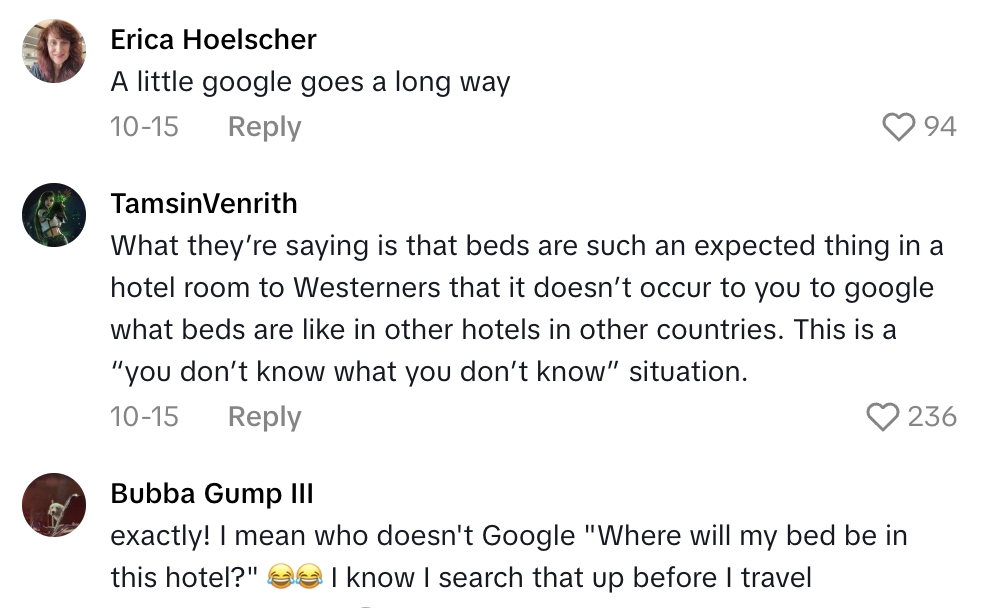
Task: Open Erica Hoelscher's profile avatar
Action: coord(54,49)
